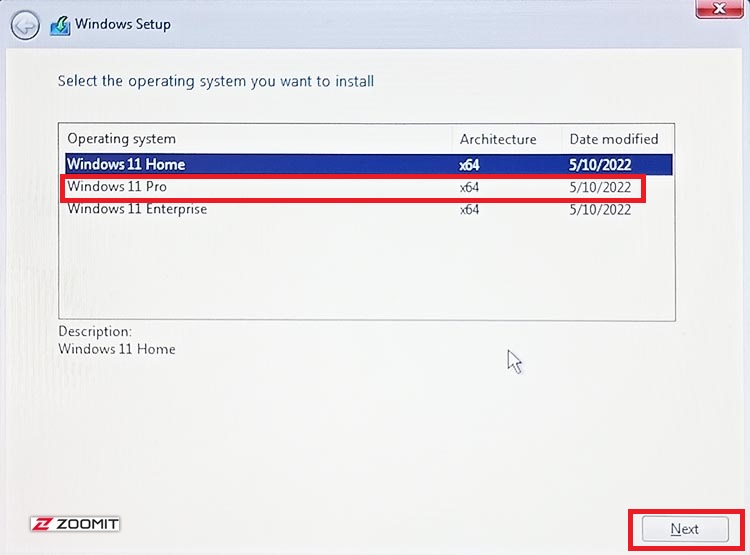Click the Architecture column header
The height and width of the screenshot is (555, 750).
click(x=498, y=139)
